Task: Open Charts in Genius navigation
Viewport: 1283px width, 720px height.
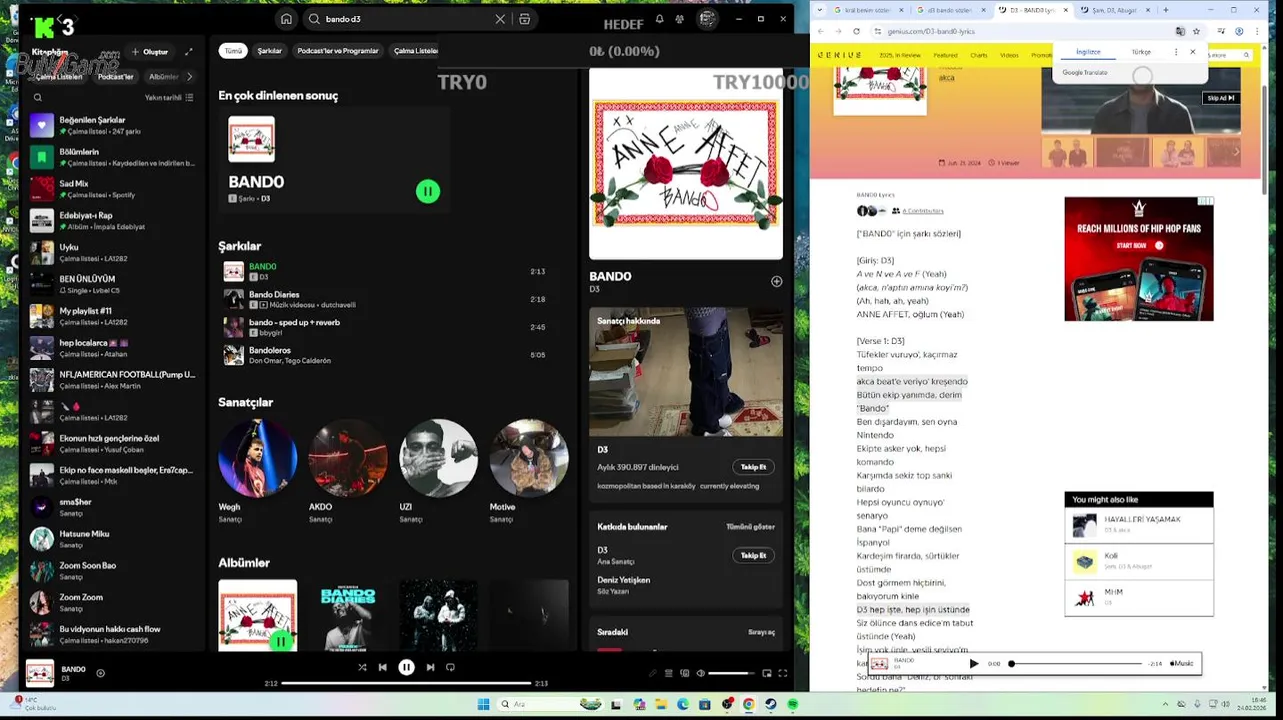Action: point(979,55)
